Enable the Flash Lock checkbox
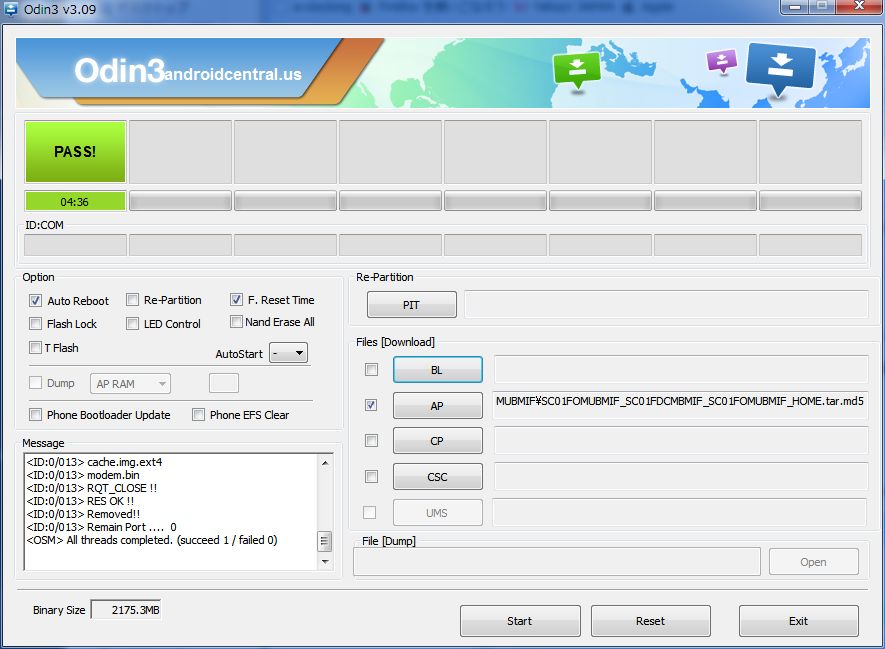 pyautogui.click(x=36, y=323)
